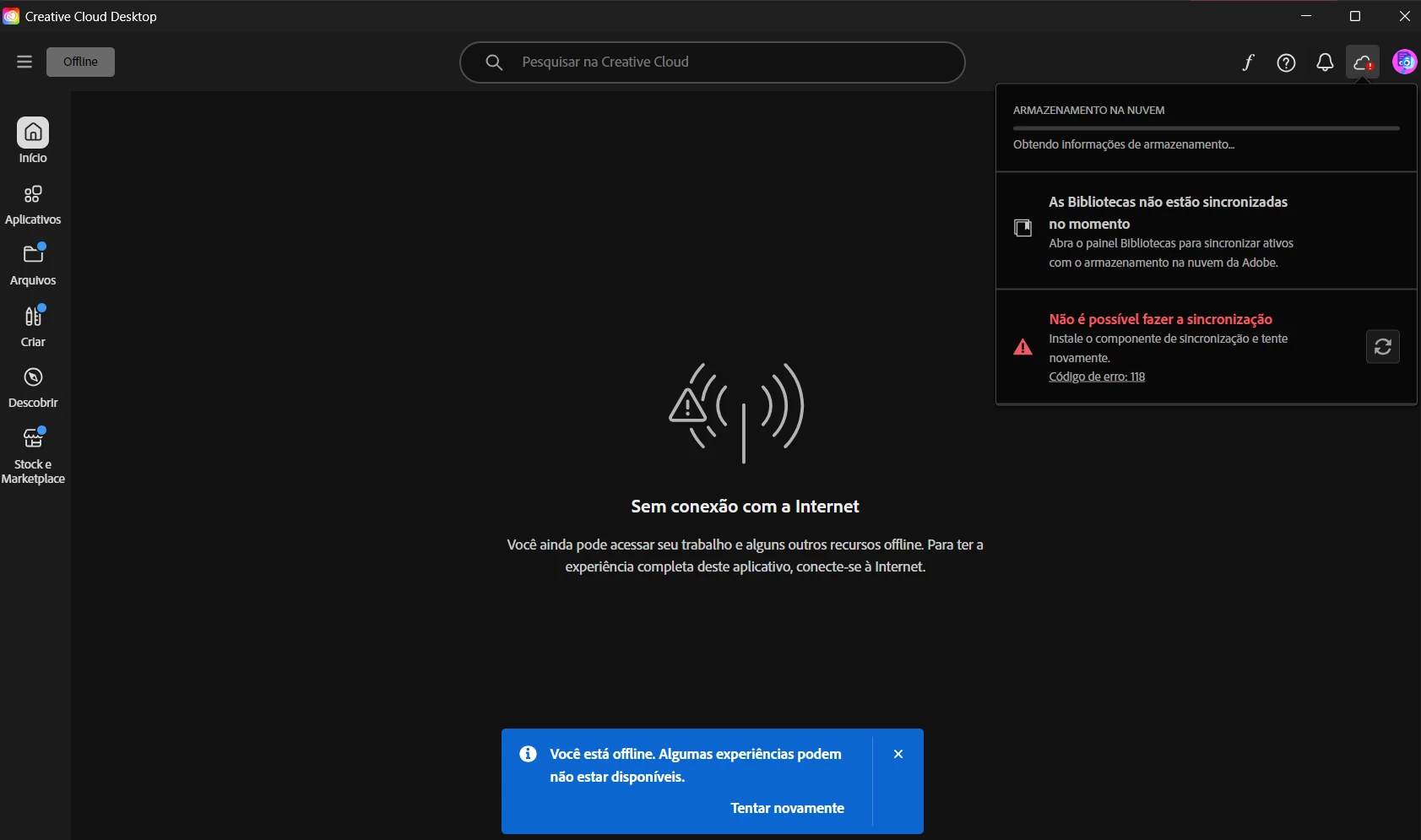This screenshot has width=1421, height=840.
Task: Click the Libraries panel icon
Action: (x=1022, y=228)
